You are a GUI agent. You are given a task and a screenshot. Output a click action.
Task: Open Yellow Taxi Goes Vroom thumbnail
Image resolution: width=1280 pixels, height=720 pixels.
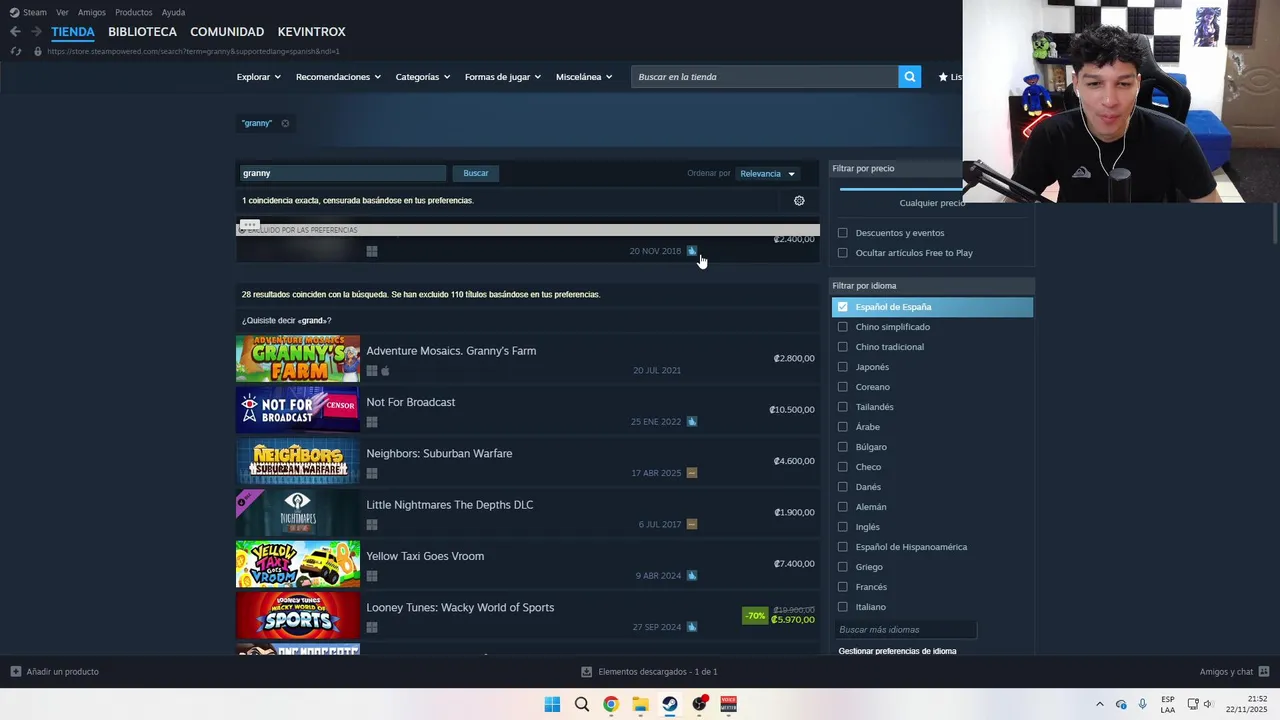(298, 564)
